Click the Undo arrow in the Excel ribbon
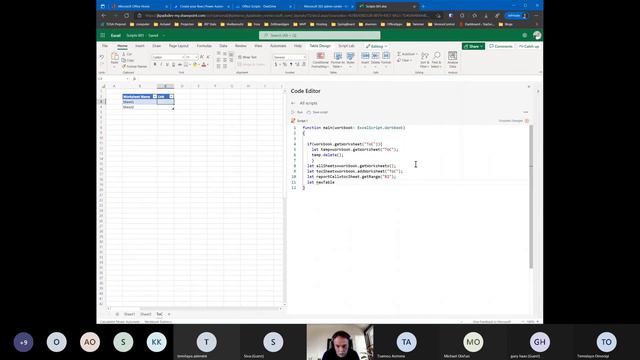640x360 pixels. coord(102,58)
